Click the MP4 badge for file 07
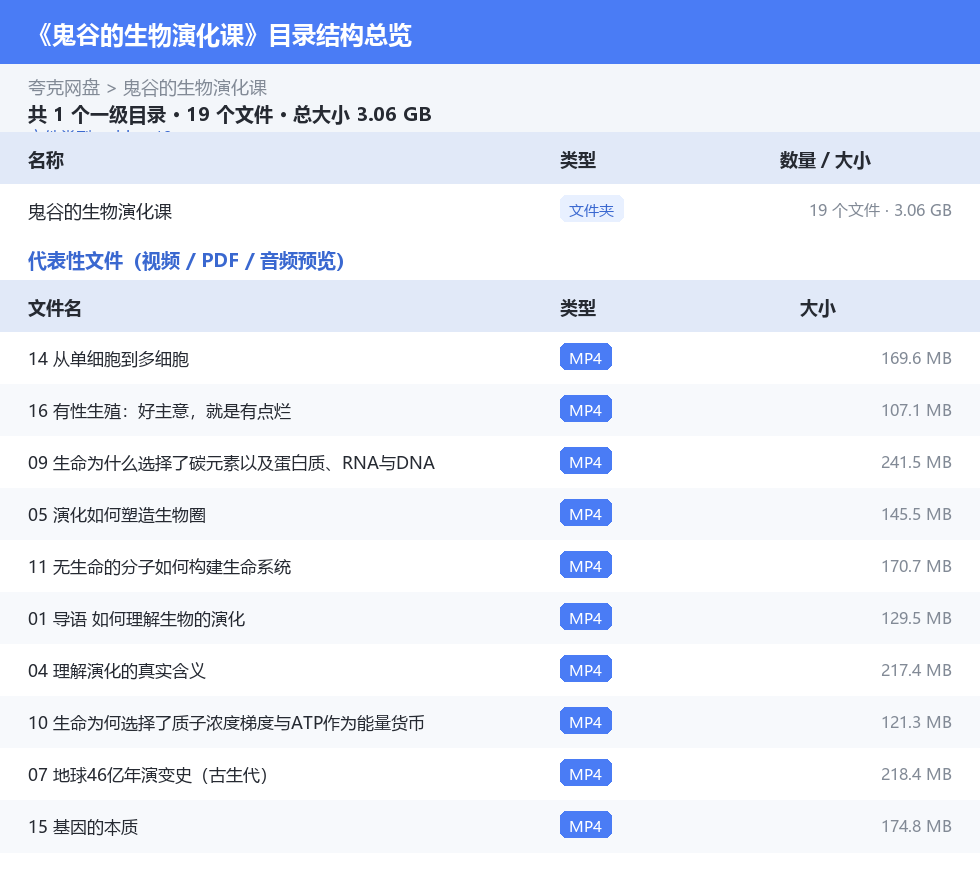This screenshot has width=980, height=884. (x=586, y=773)
